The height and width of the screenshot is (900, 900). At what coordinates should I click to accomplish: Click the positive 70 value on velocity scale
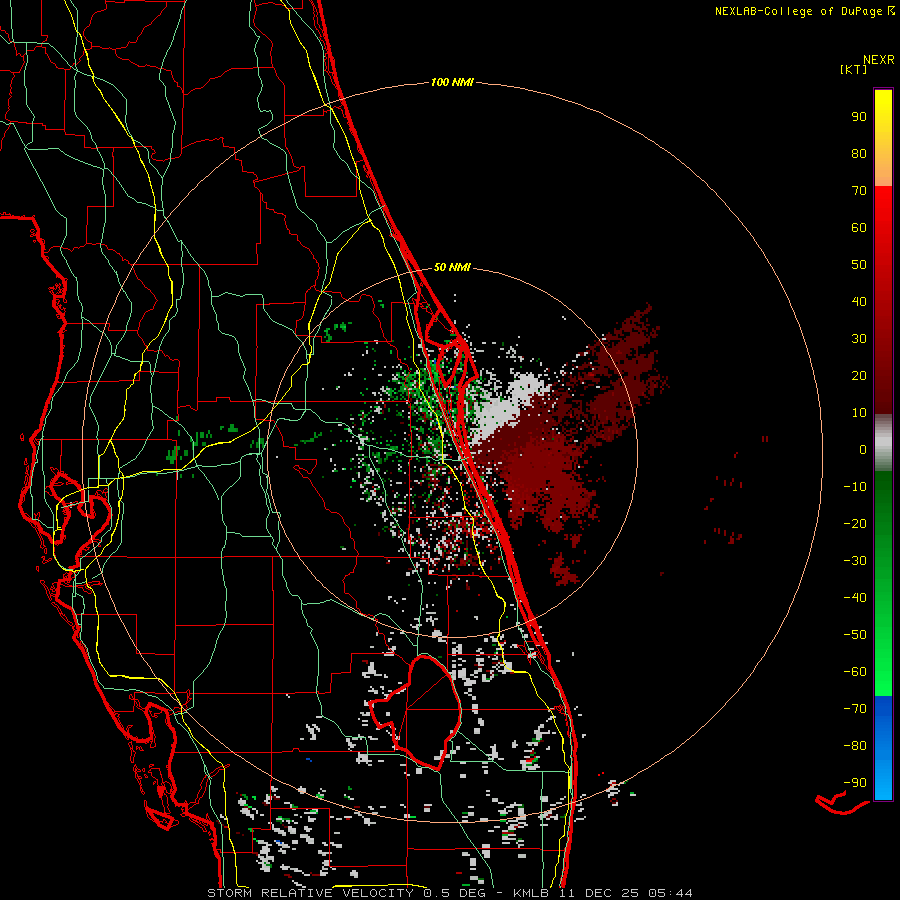859,191
